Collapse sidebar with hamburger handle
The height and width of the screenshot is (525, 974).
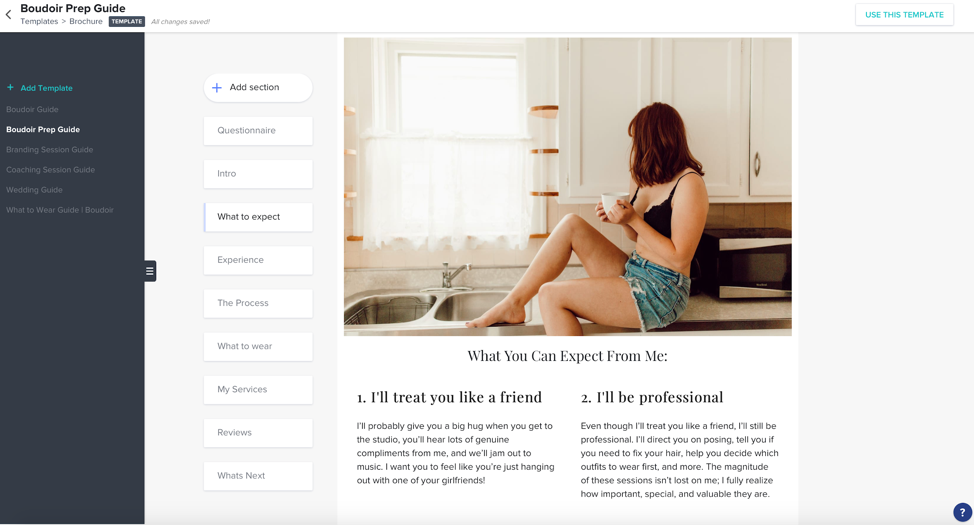click(x=150, y=271)
